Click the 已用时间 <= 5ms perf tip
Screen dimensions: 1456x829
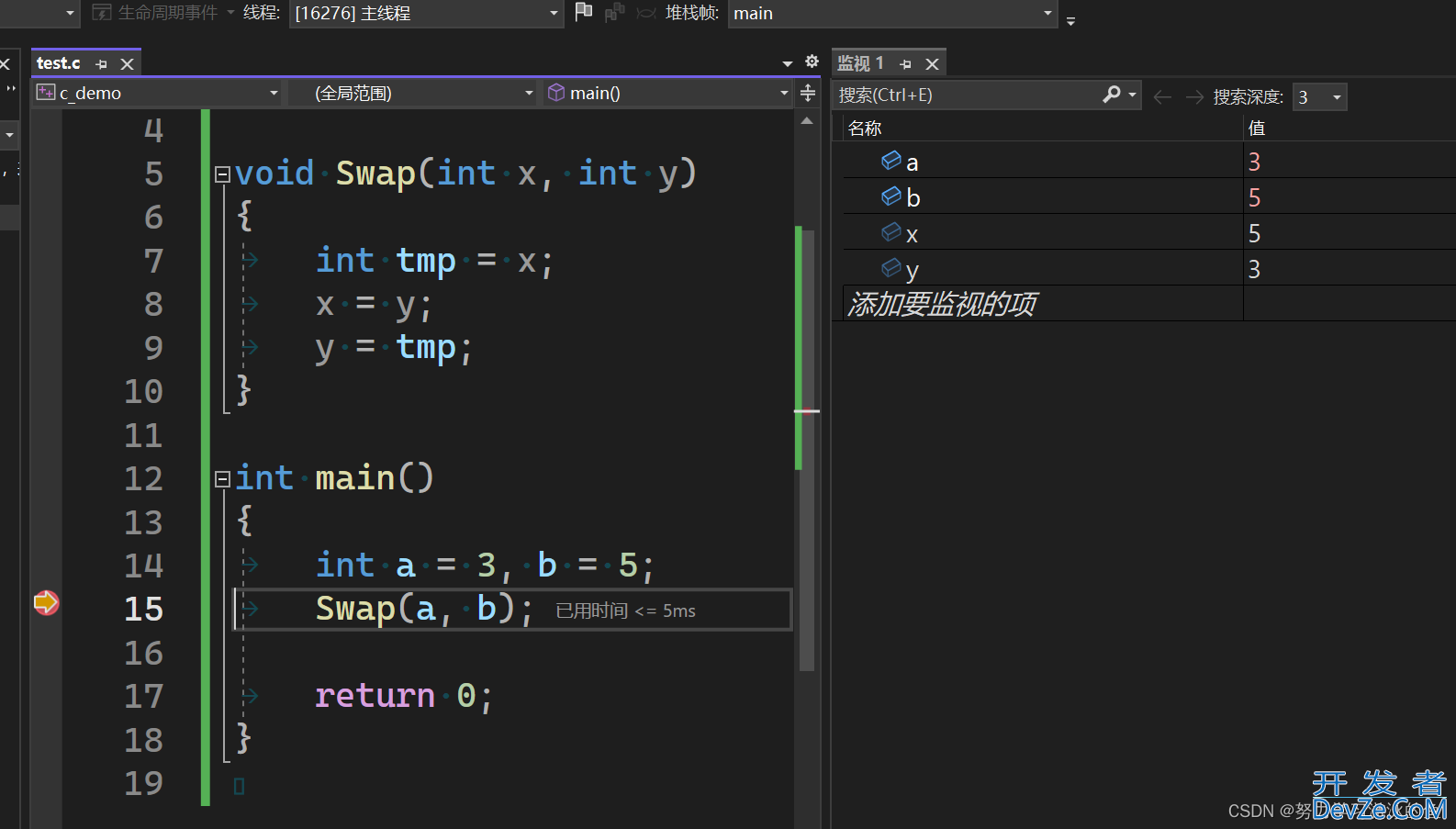626,611
